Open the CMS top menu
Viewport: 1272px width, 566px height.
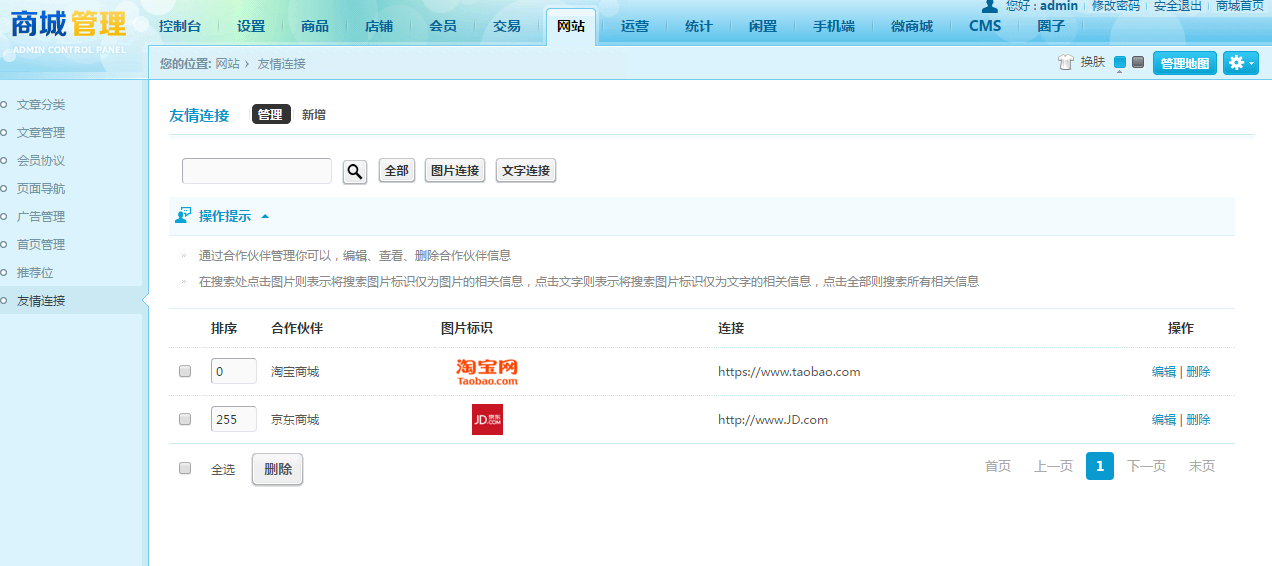tap(985, 26)
